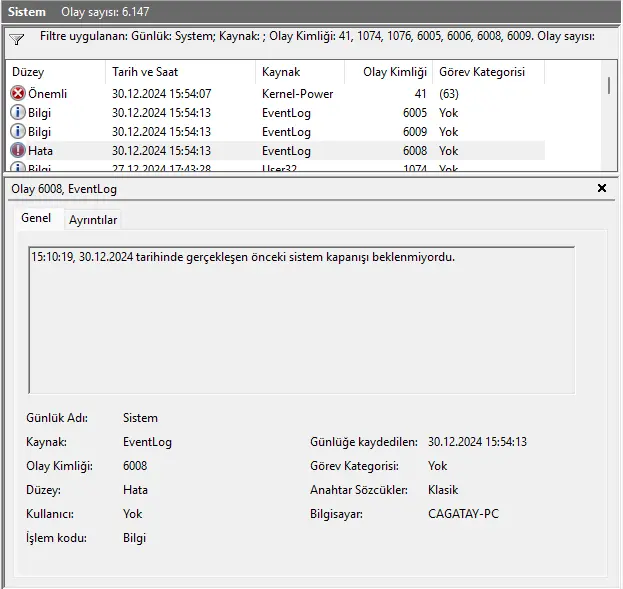Image resolution: width=623 pixels, height=589 pixels.
Task: Switch to the Ayrıntılar tab
Action: 93,220
